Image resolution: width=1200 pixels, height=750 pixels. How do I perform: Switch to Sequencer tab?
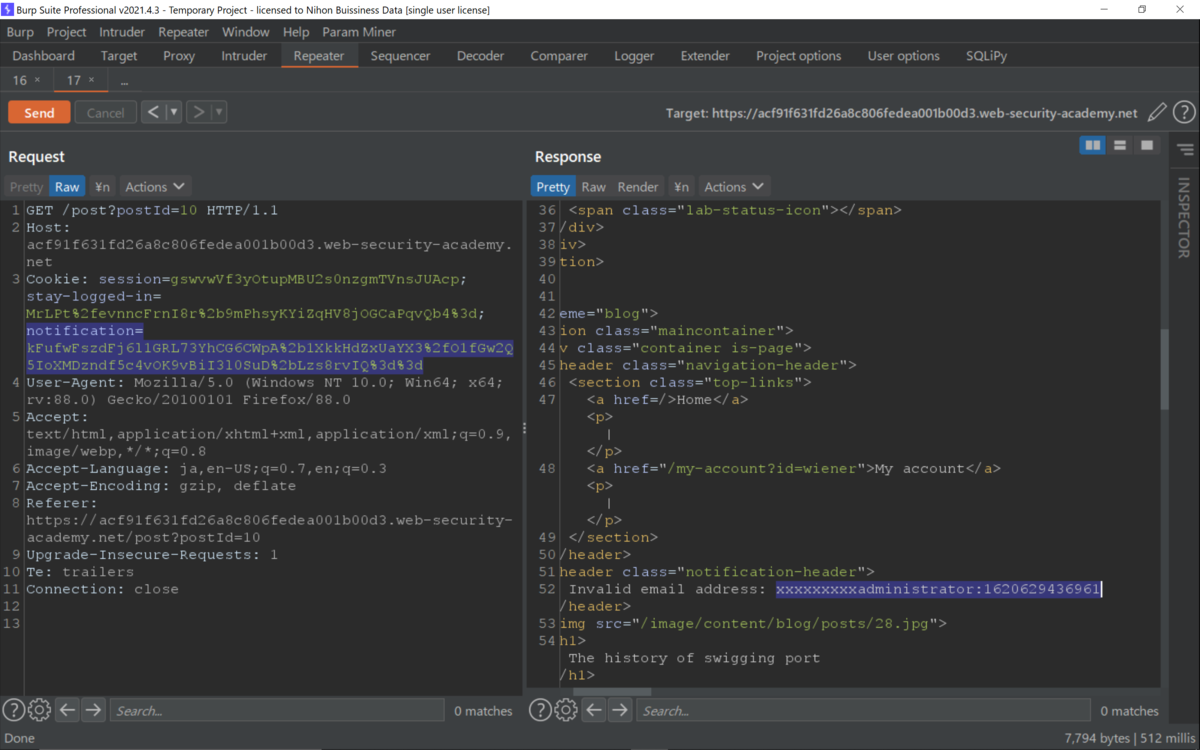(400, 56)
